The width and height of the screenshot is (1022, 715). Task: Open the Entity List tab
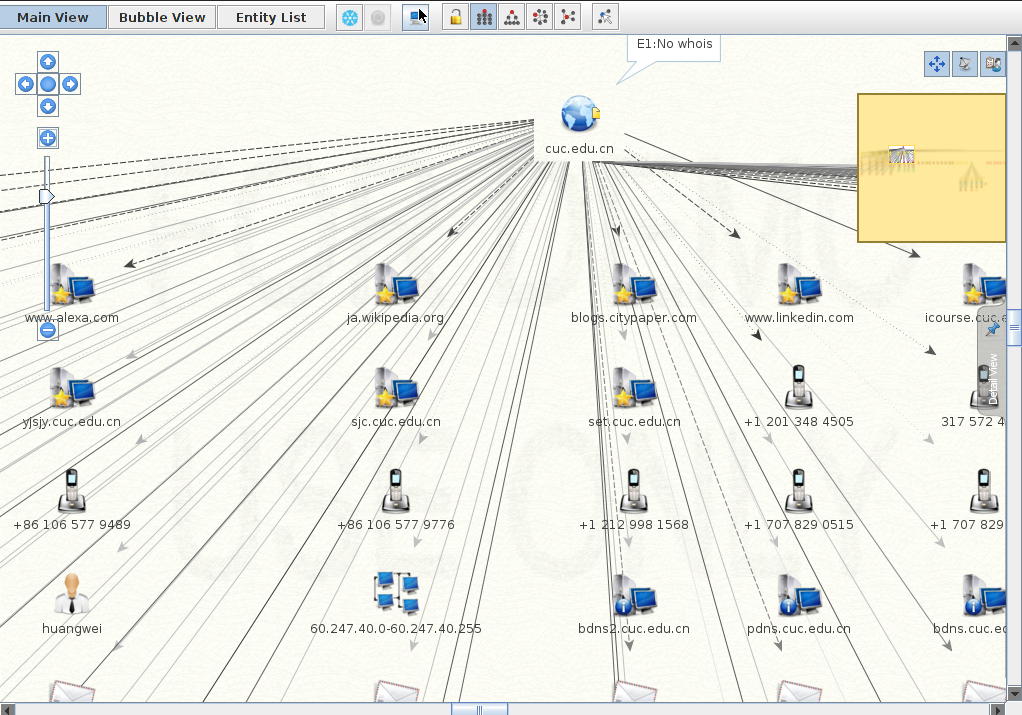click(x=271, y=17)
